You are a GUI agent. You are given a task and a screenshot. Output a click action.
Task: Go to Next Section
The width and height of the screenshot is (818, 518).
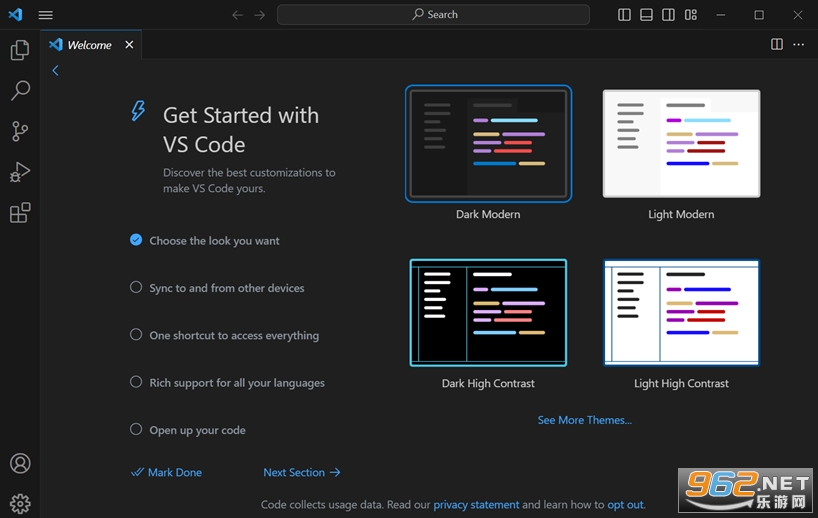(x=302, y=473)
